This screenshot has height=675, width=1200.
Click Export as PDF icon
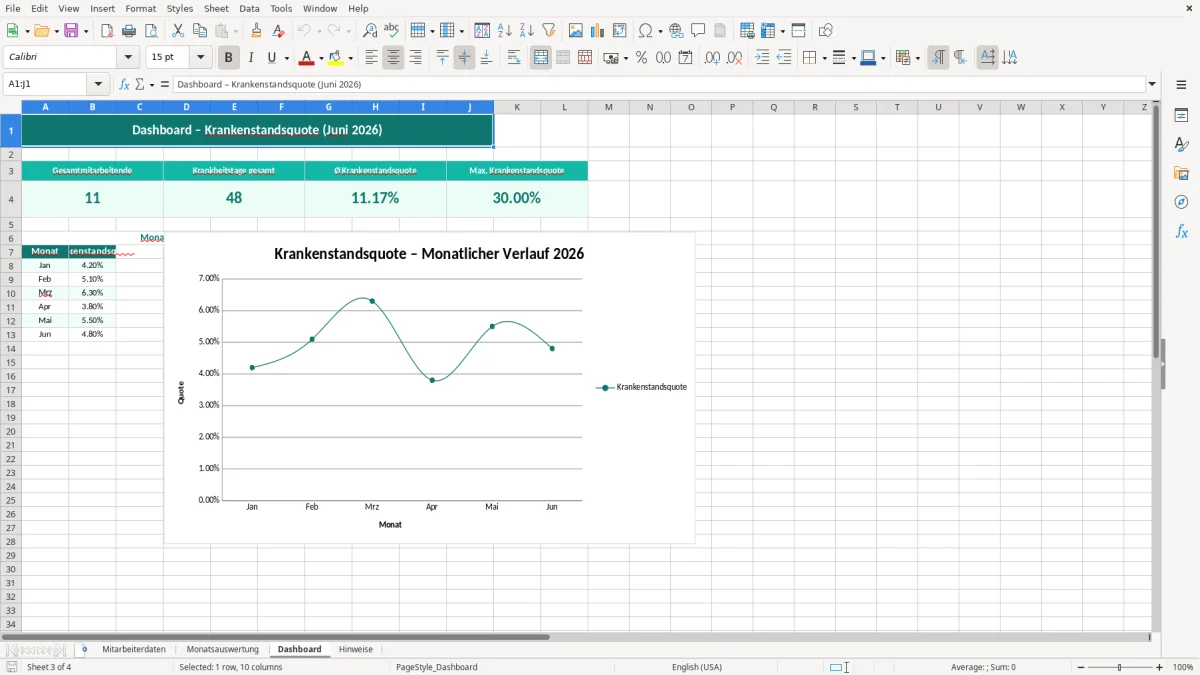[x=107, y=31]
